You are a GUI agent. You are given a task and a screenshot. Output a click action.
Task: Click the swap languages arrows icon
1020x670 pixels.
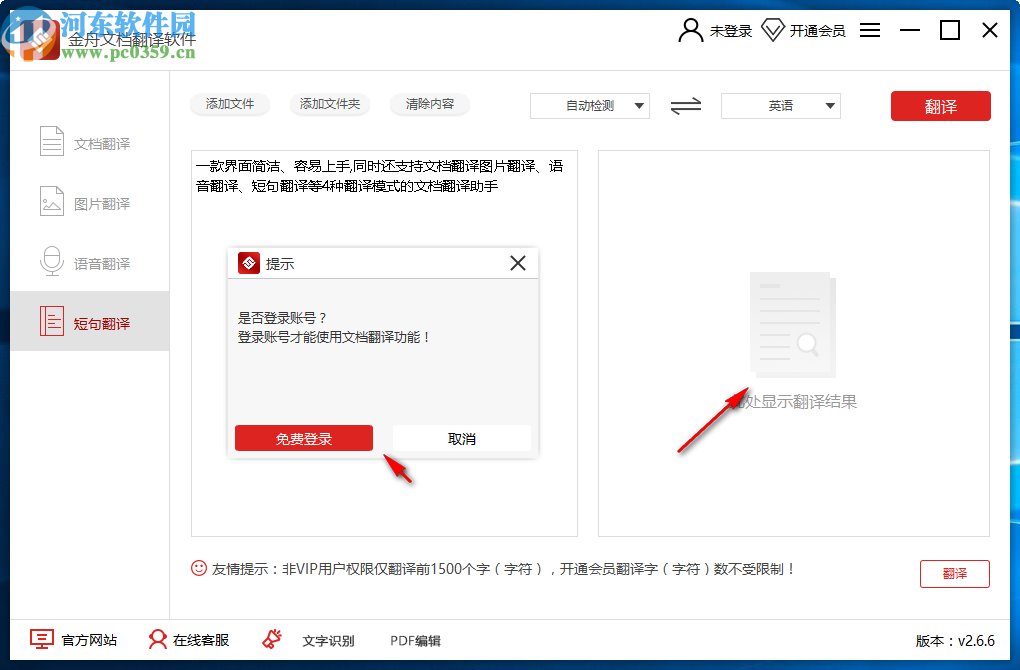pyautogui.click(x=685, y=105)
